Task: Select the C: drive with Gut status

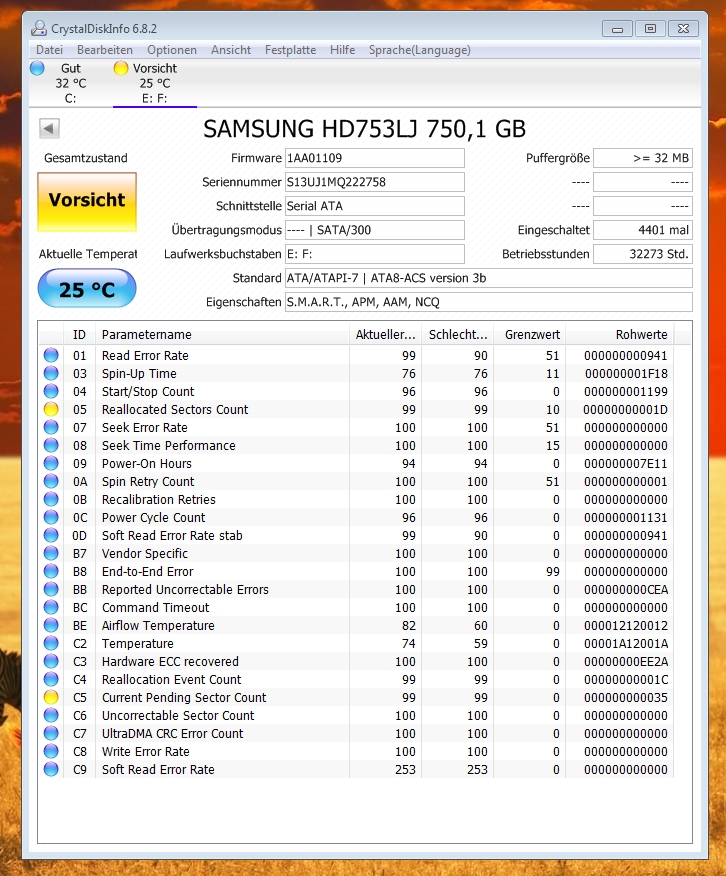Action: 70,83
